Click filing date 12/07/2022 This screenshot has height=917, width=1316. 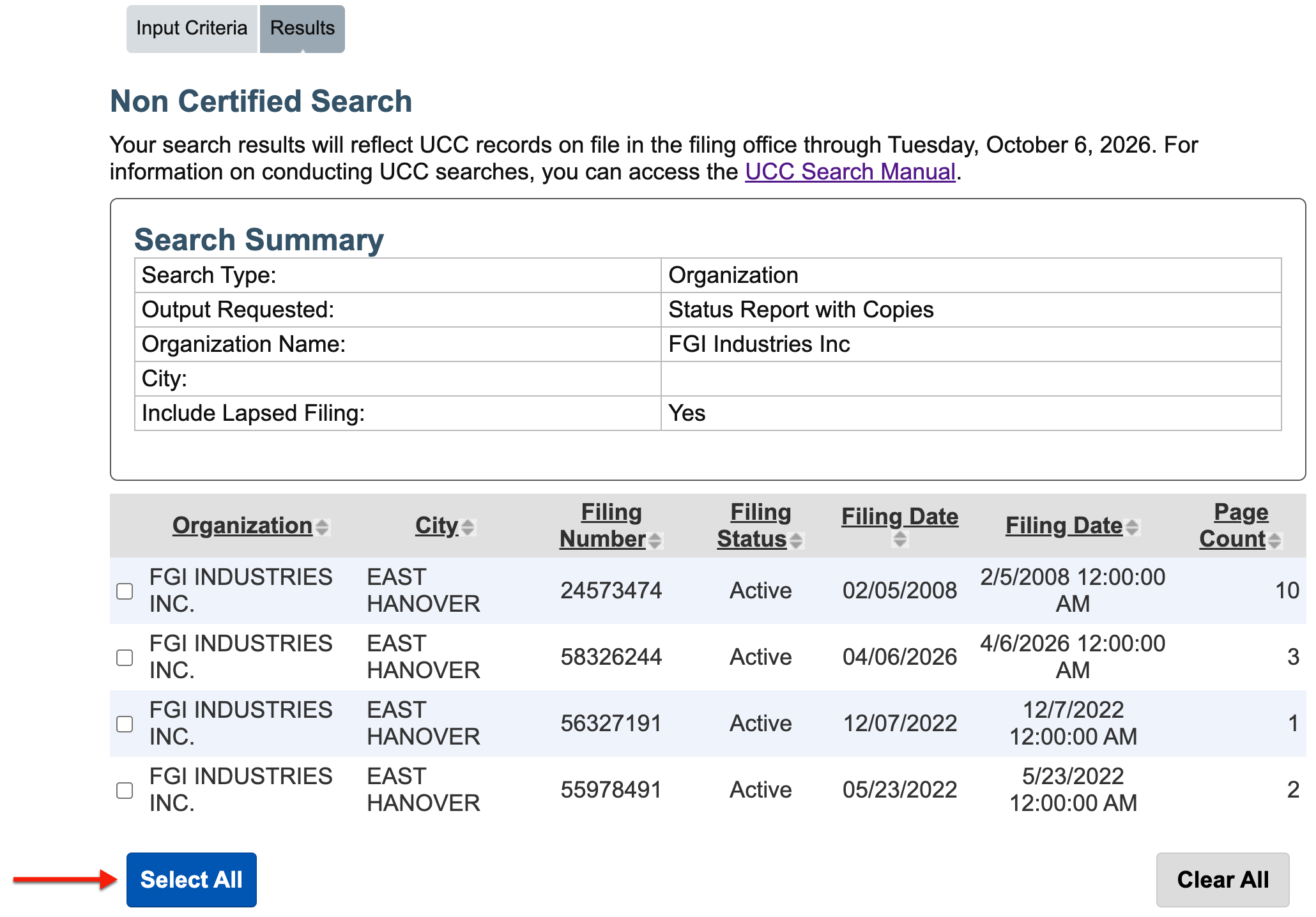click(x=899, y=724)
